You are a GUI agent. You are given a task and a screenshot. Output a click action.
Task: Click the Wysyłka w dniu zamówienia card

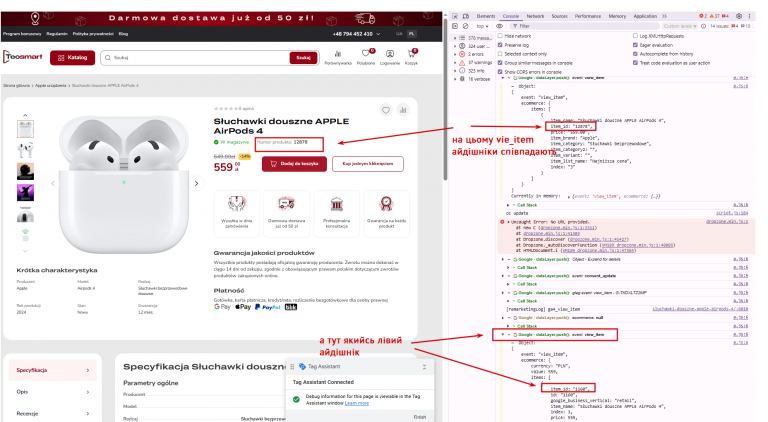pyautogui.click(x=237, y=214)
